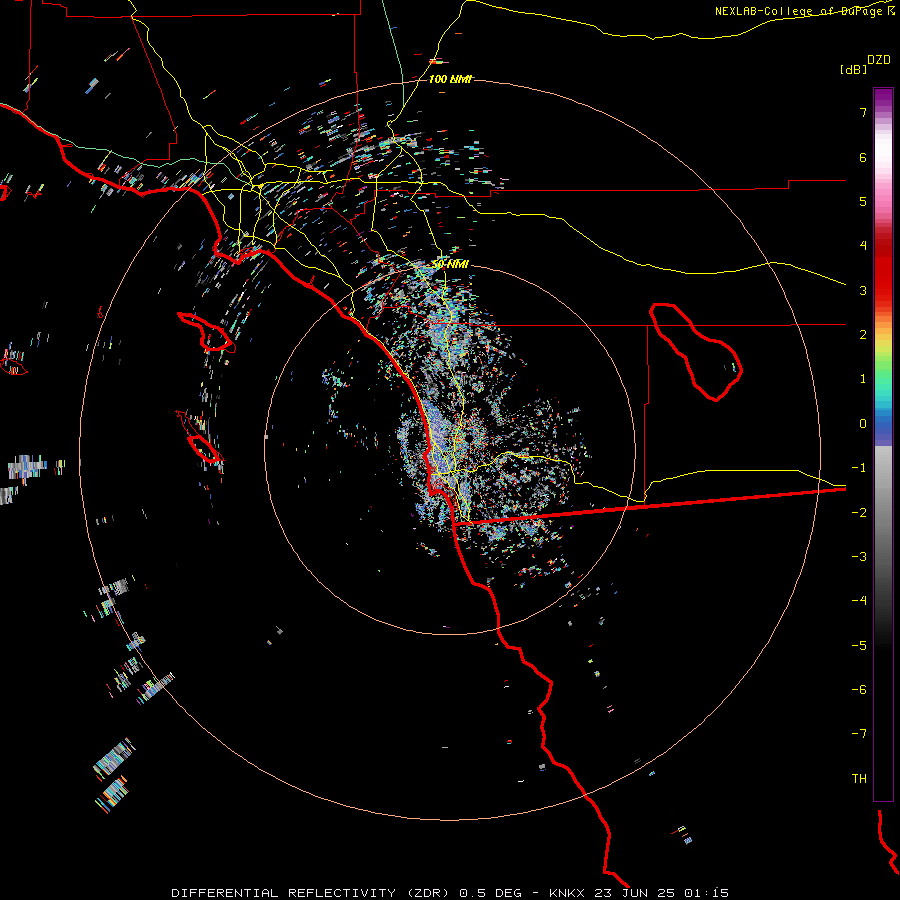This screenshot has width=900, height=900.
Task: Click the "TH" threshold label on the scale
Action: coord(859,779)
